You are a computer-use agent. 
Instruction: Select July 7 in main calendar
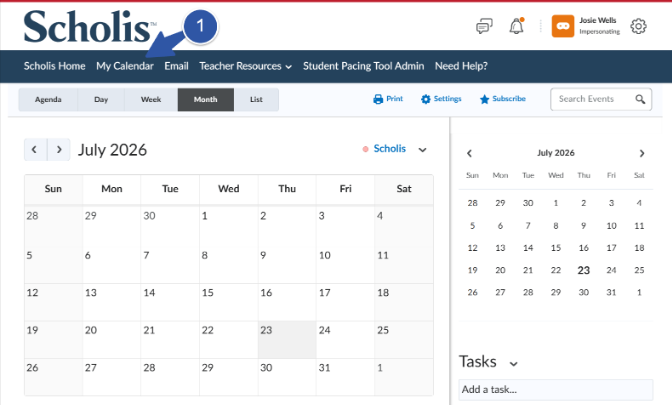170,264
